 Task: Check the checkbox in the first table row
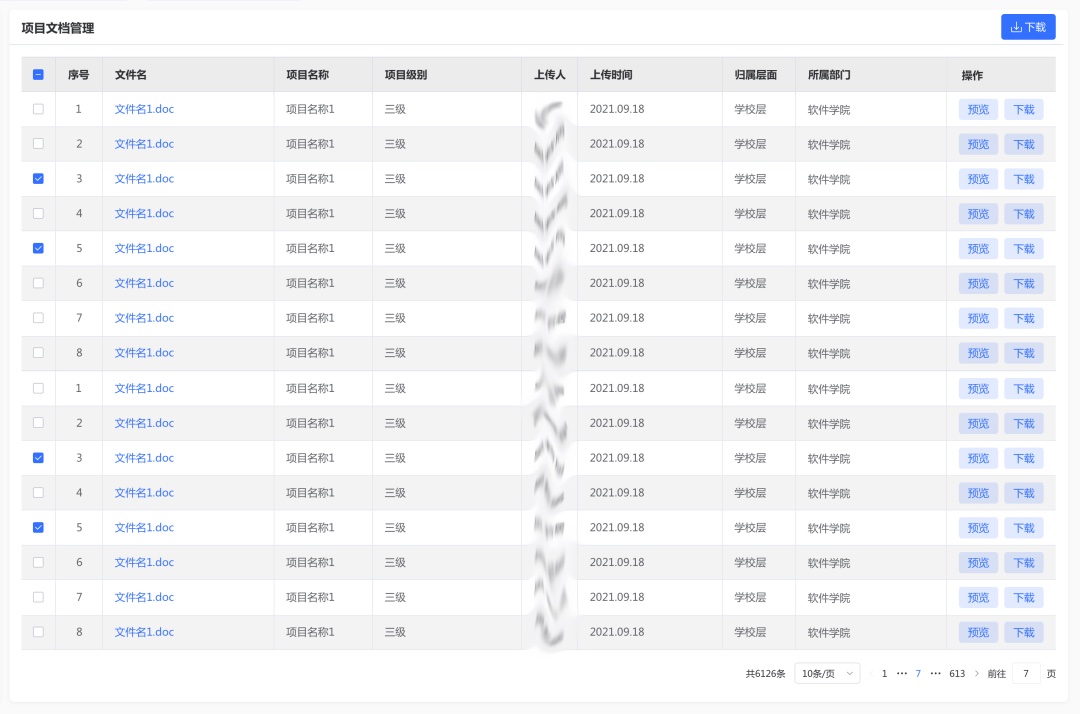(38, 109)
